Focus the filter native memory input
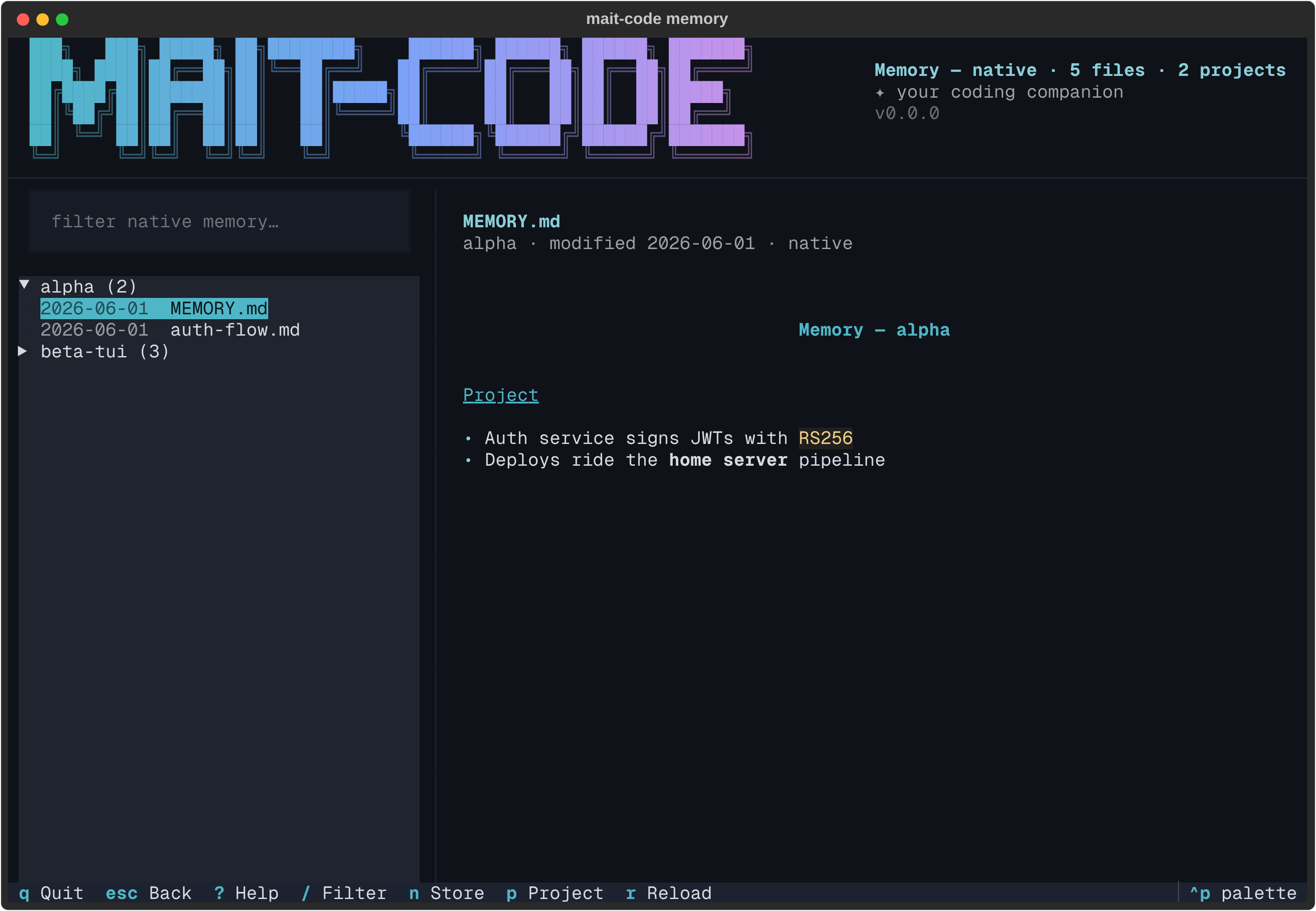The image size is (1316, 911). point(219,222)
